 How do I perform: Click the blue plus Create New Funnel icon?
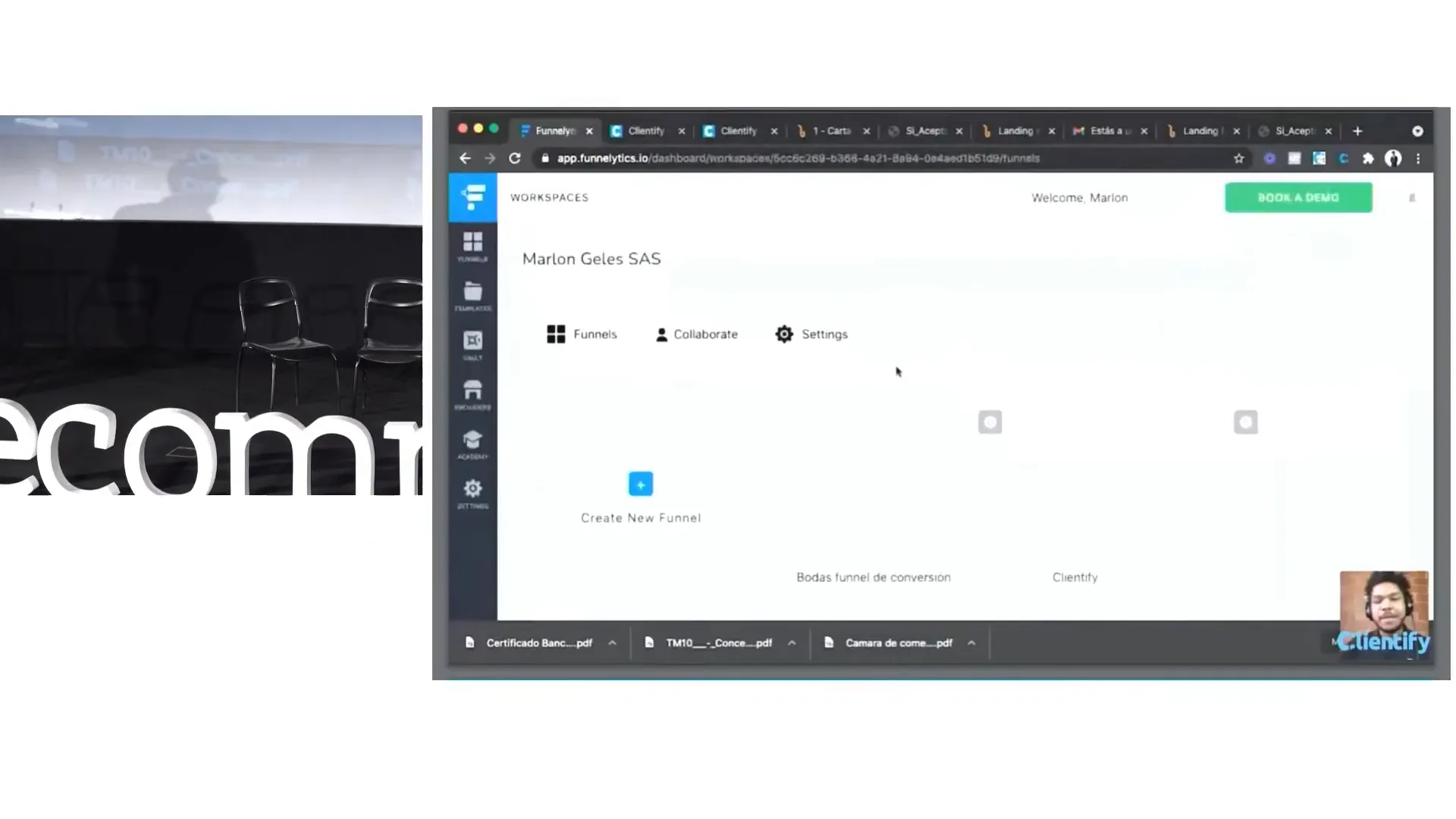point(641,484)
